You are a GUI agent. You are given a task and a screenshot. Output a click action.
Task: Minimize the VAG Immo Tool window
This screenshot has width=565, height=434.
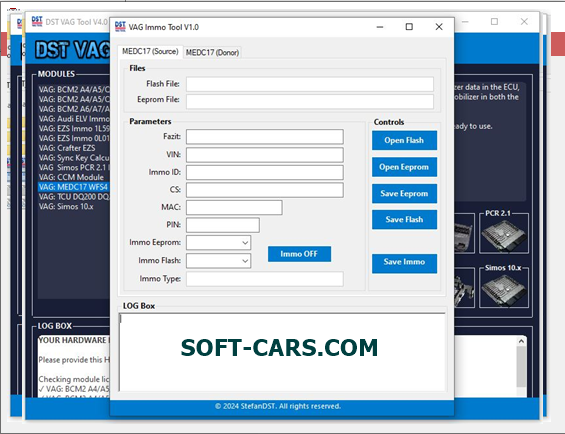(380, 27)
